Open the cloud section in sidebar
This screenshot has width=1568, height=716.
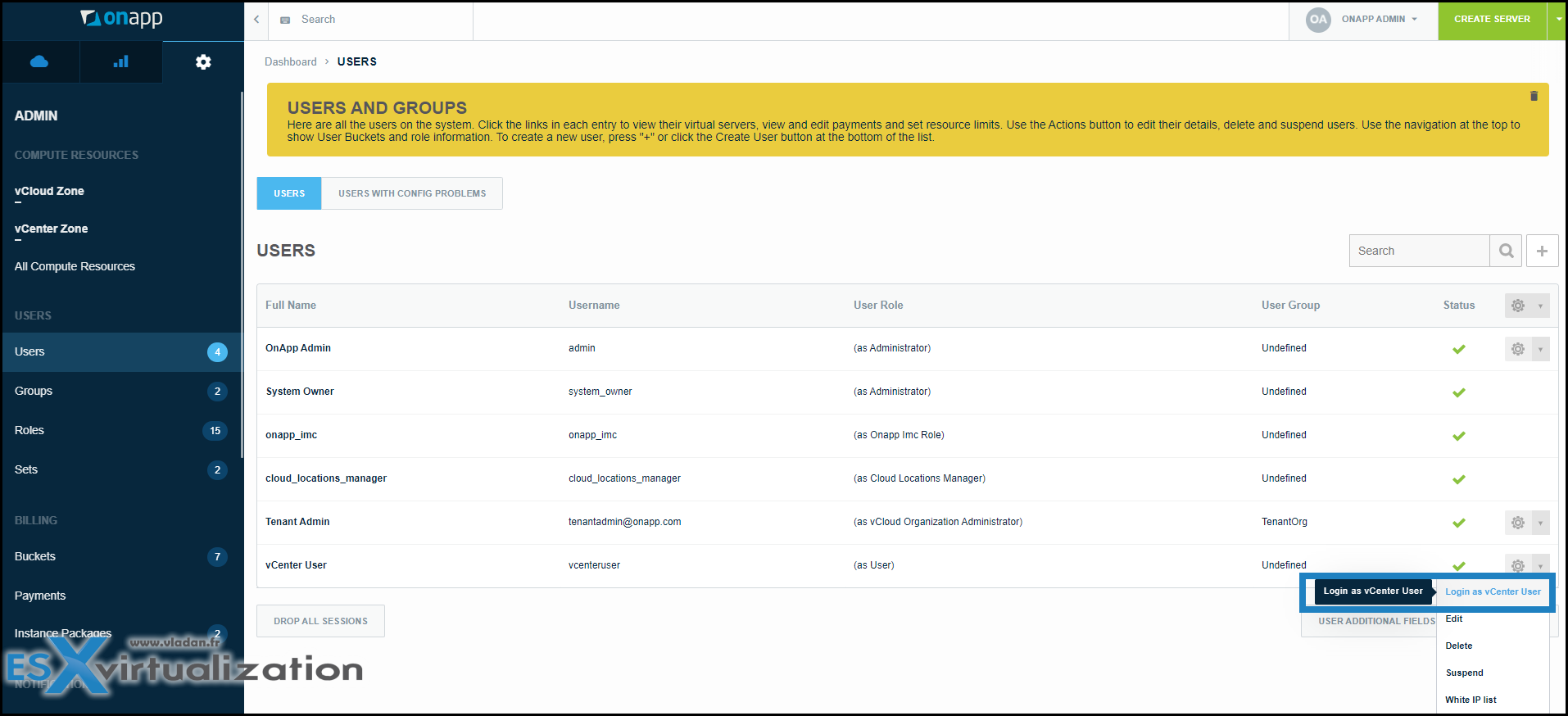pos(39,61)
